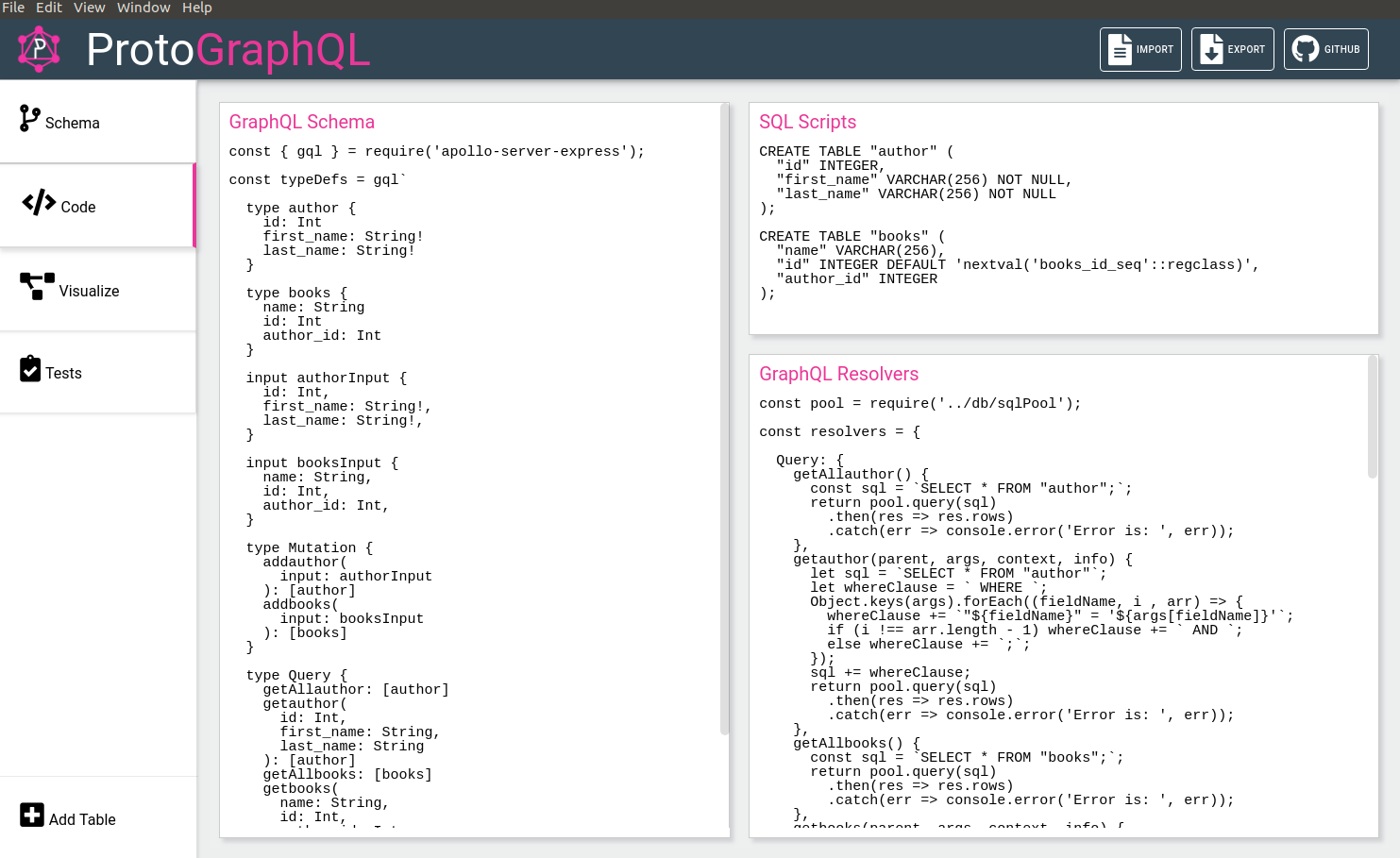This screenshot has width=1400, height=858.
Task: Click the IMPORT button label
Action: coord(1155,49)
